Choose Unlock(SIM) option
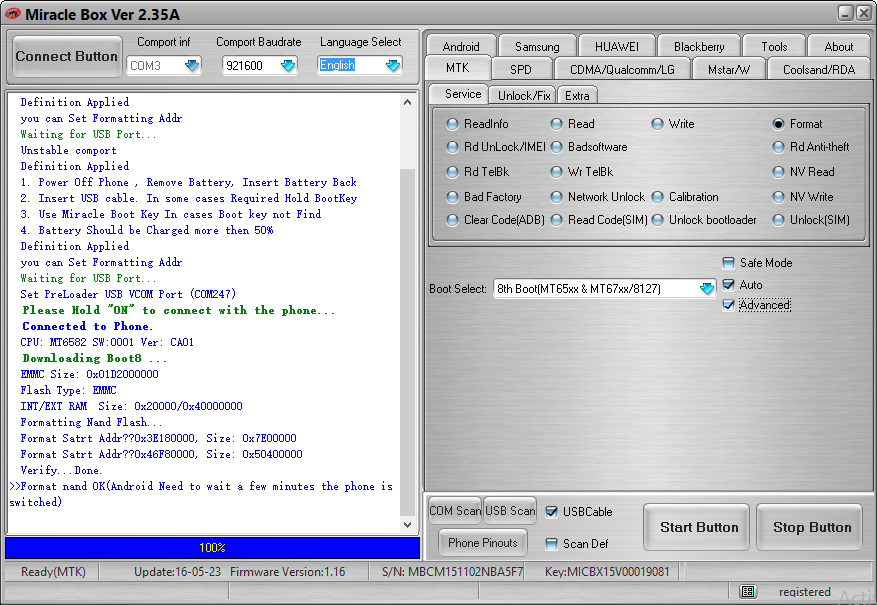877x605 pixels. coord(778,220)
